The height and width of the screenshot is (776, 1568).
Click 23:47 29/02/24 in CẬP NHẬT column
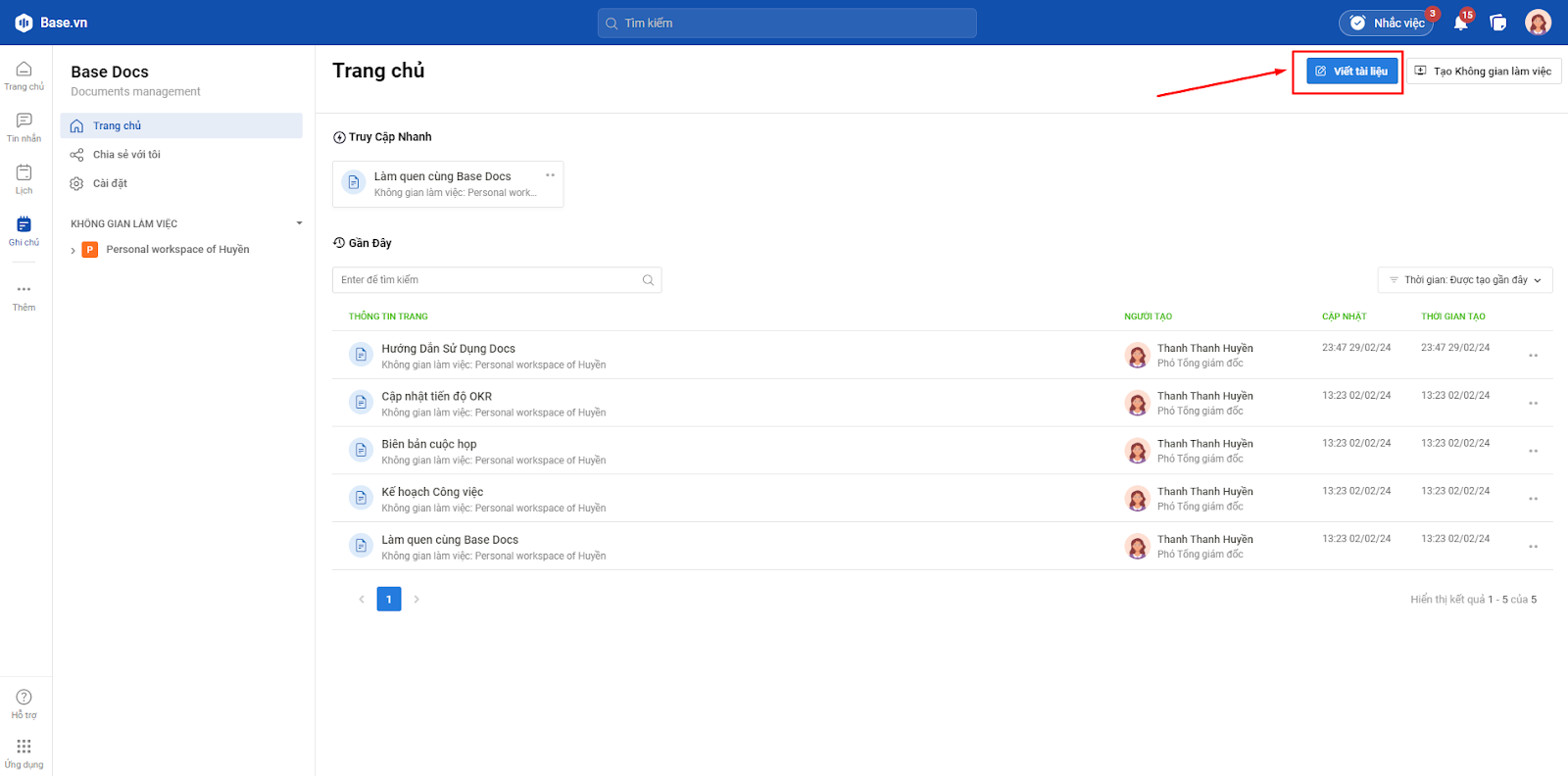[1356, 348]
